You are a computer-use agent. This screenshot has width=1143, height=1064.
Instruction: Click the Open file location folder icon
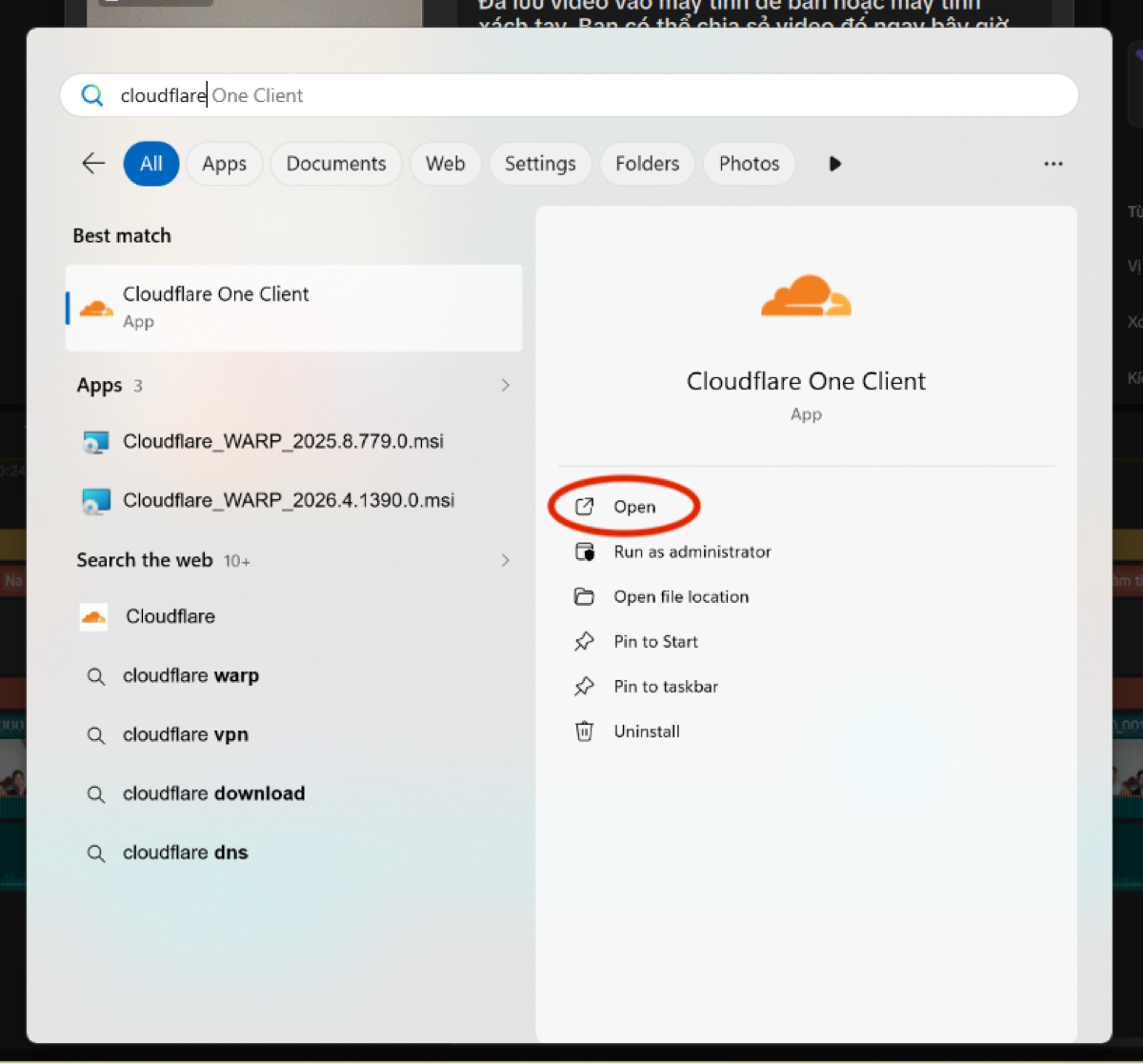coord(584,597)
